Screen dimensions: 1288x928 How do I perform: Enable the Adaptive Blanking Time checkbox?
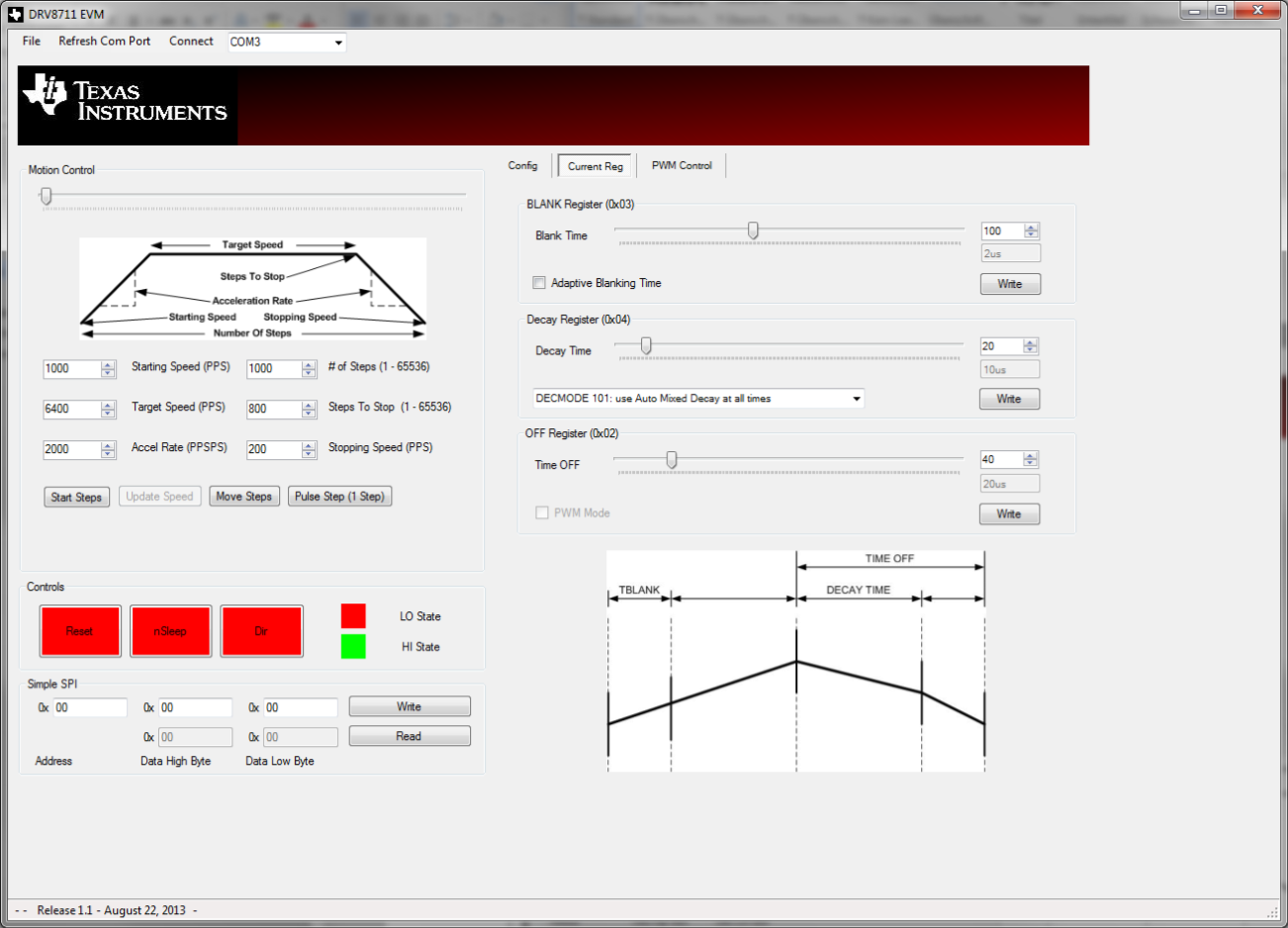click(x=539, y=283)
